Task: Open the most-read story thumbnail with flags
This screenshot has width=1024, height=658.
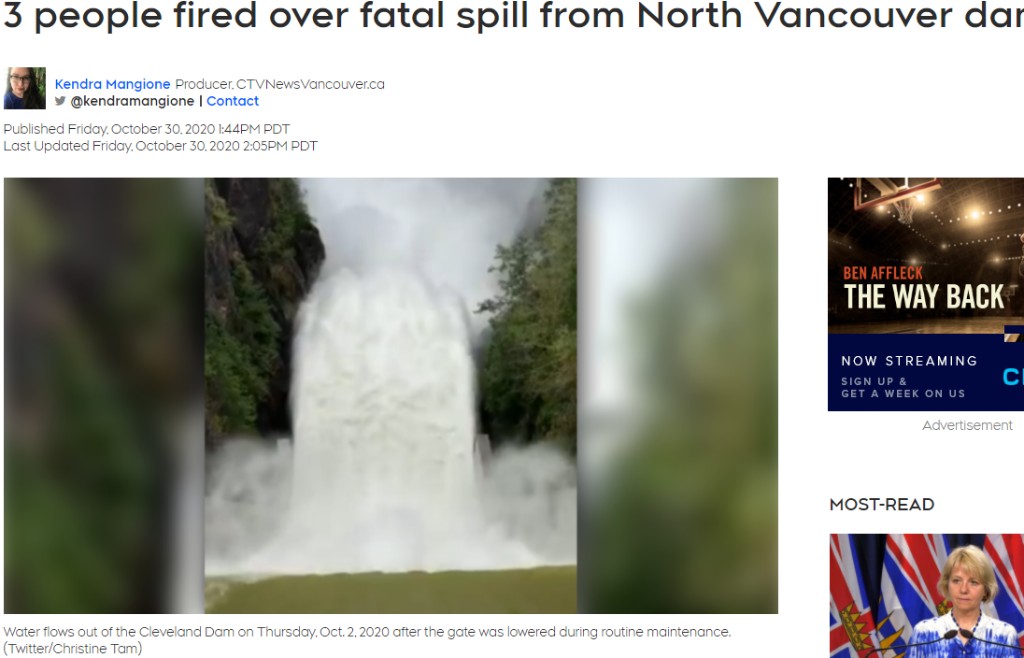Action: point(927,595)
